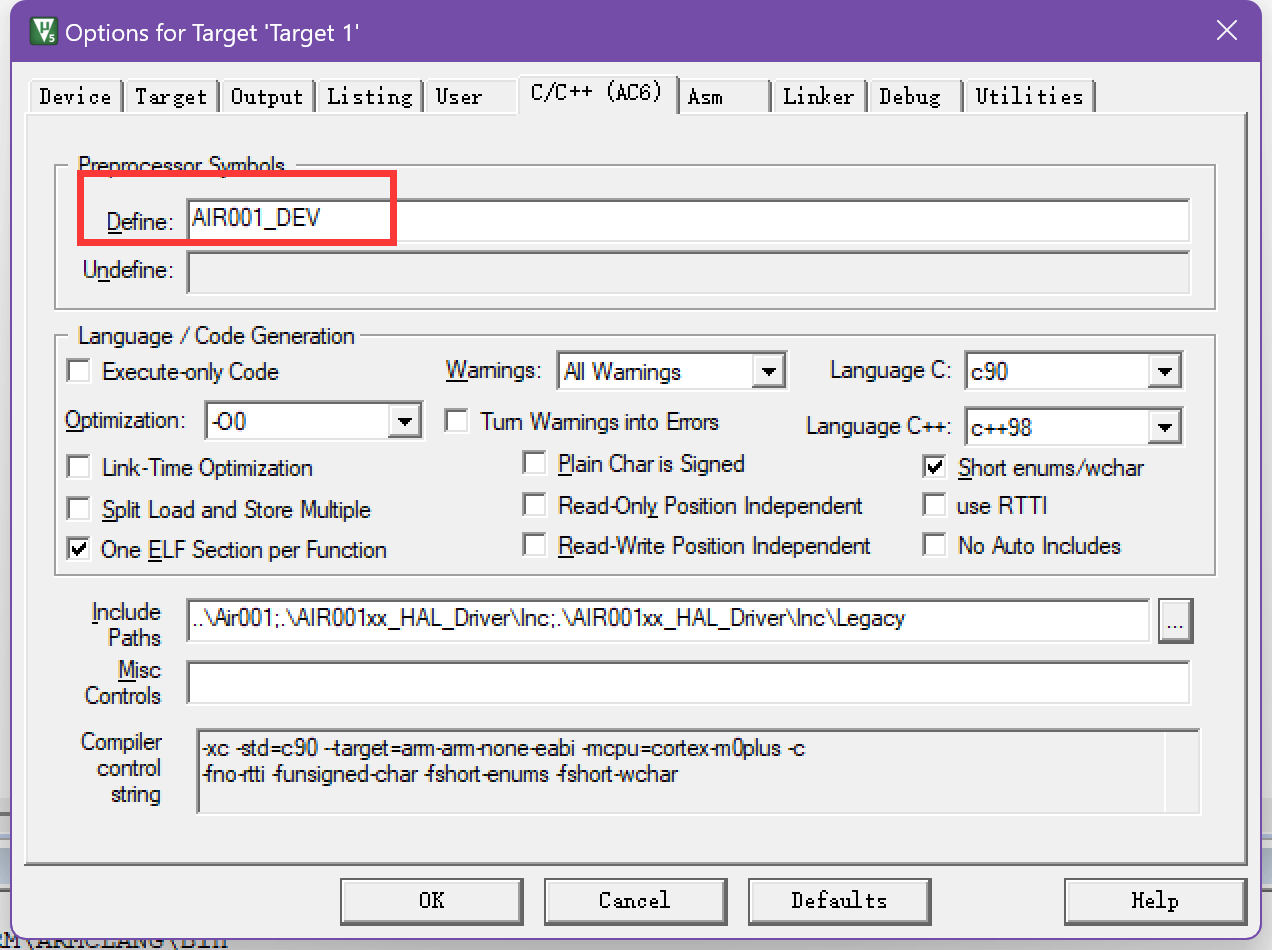Expand Language C++ standard dropdown
This screenshot has height=950, width=1272.
tap(1163, 428)
